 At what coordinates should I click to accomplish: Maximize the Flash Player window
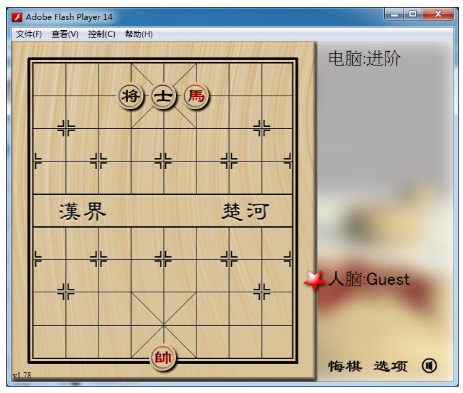tap(413, 14)
